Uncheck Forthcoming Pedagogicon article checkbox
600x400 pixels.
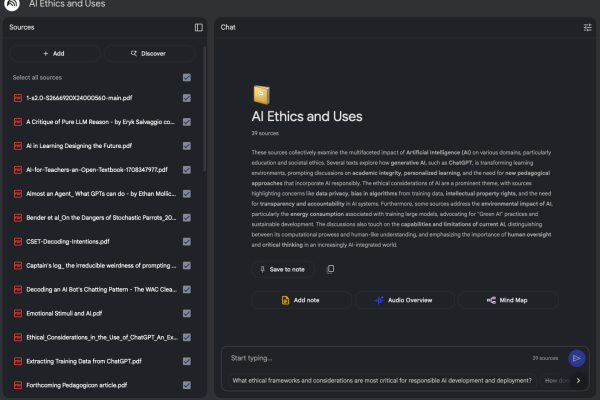point(187,385)
